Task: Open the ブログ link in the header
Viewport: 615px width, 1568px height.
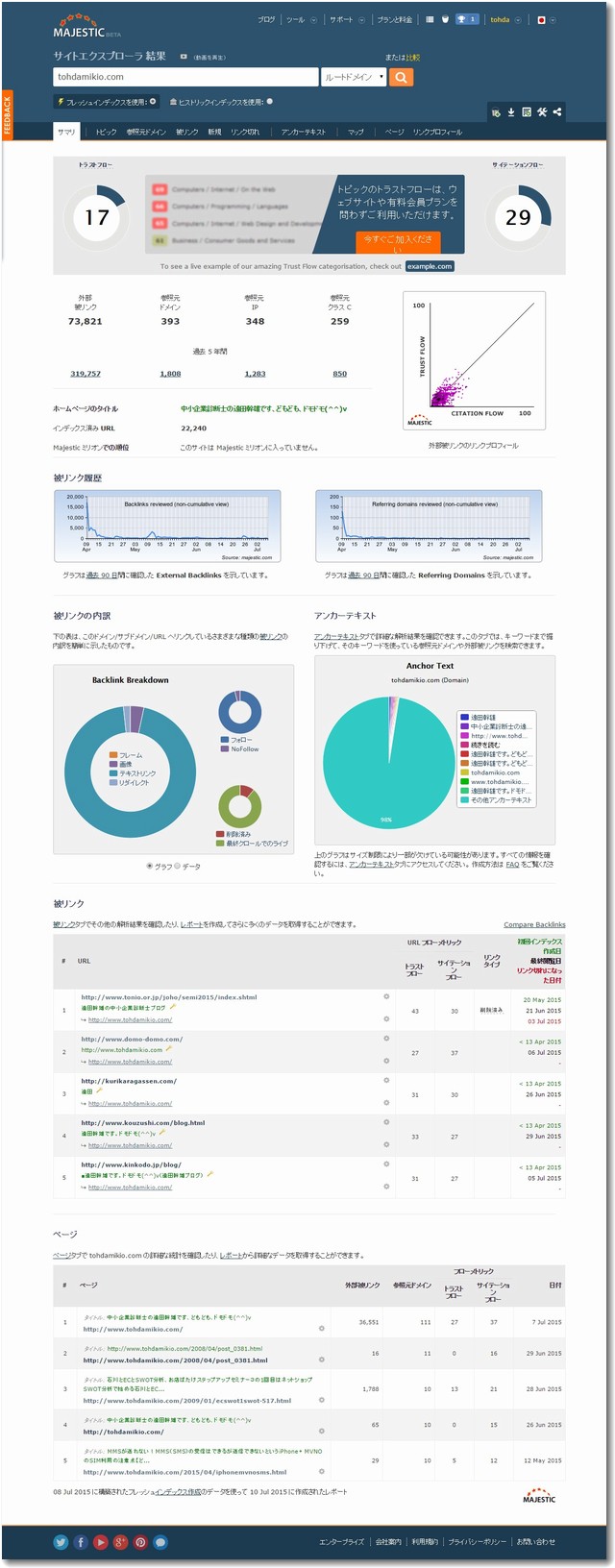Action: coord(266,19)
